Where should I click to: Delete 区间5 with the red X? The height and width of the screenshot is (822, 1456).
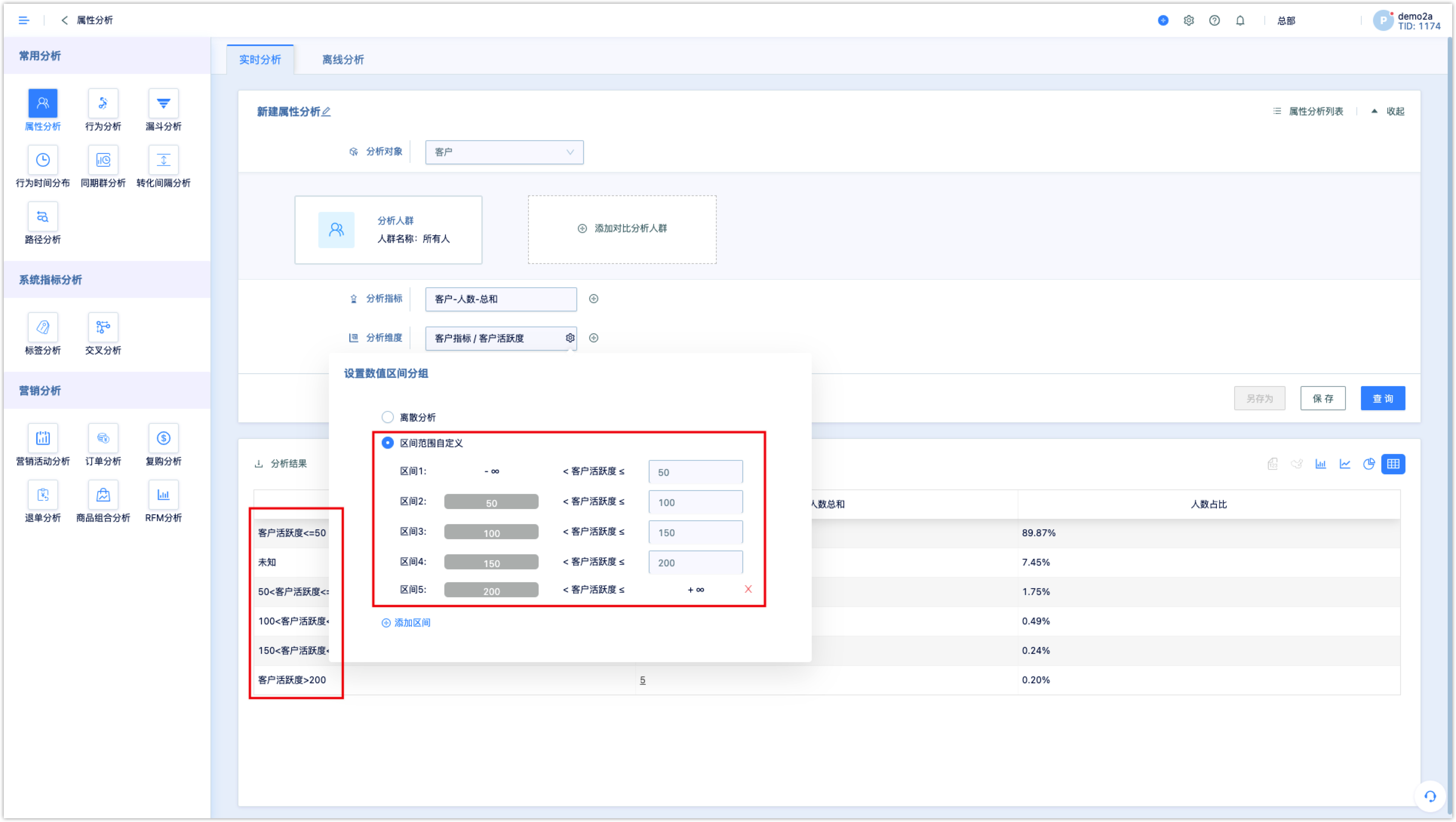[x=748, y=589]
